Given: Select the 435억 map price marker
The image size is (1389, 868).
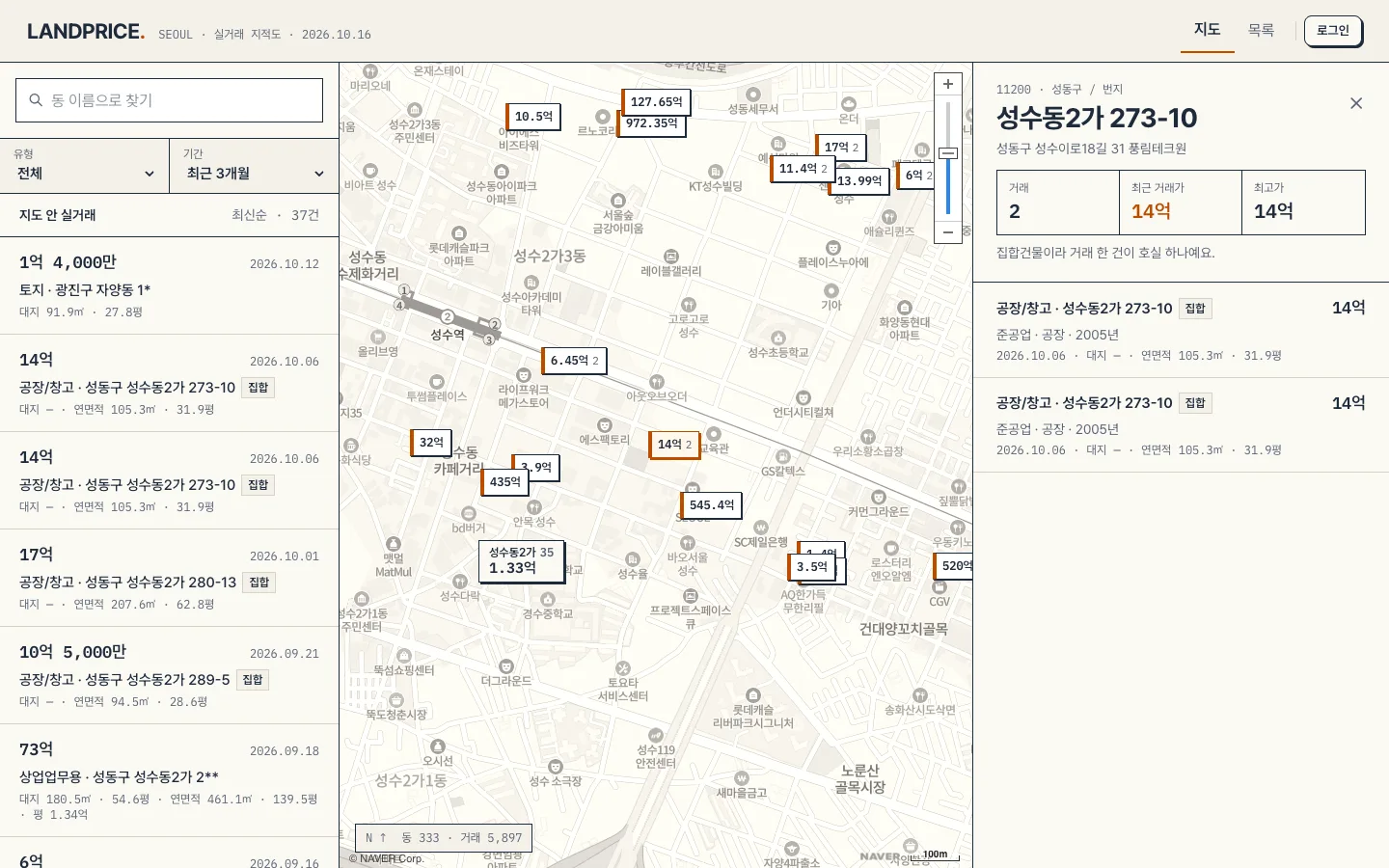Looking at the screenshot, I should pyautogui.click(x=505, y=482).
